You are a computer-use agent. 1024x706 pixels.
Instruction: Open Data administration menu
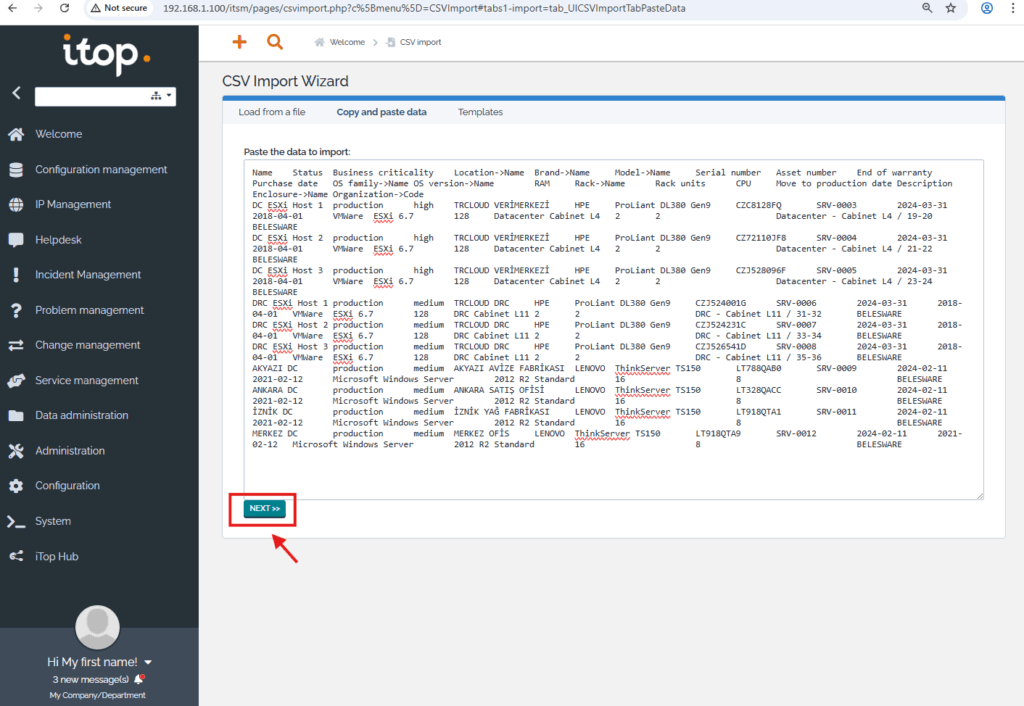tap(81, 415)
